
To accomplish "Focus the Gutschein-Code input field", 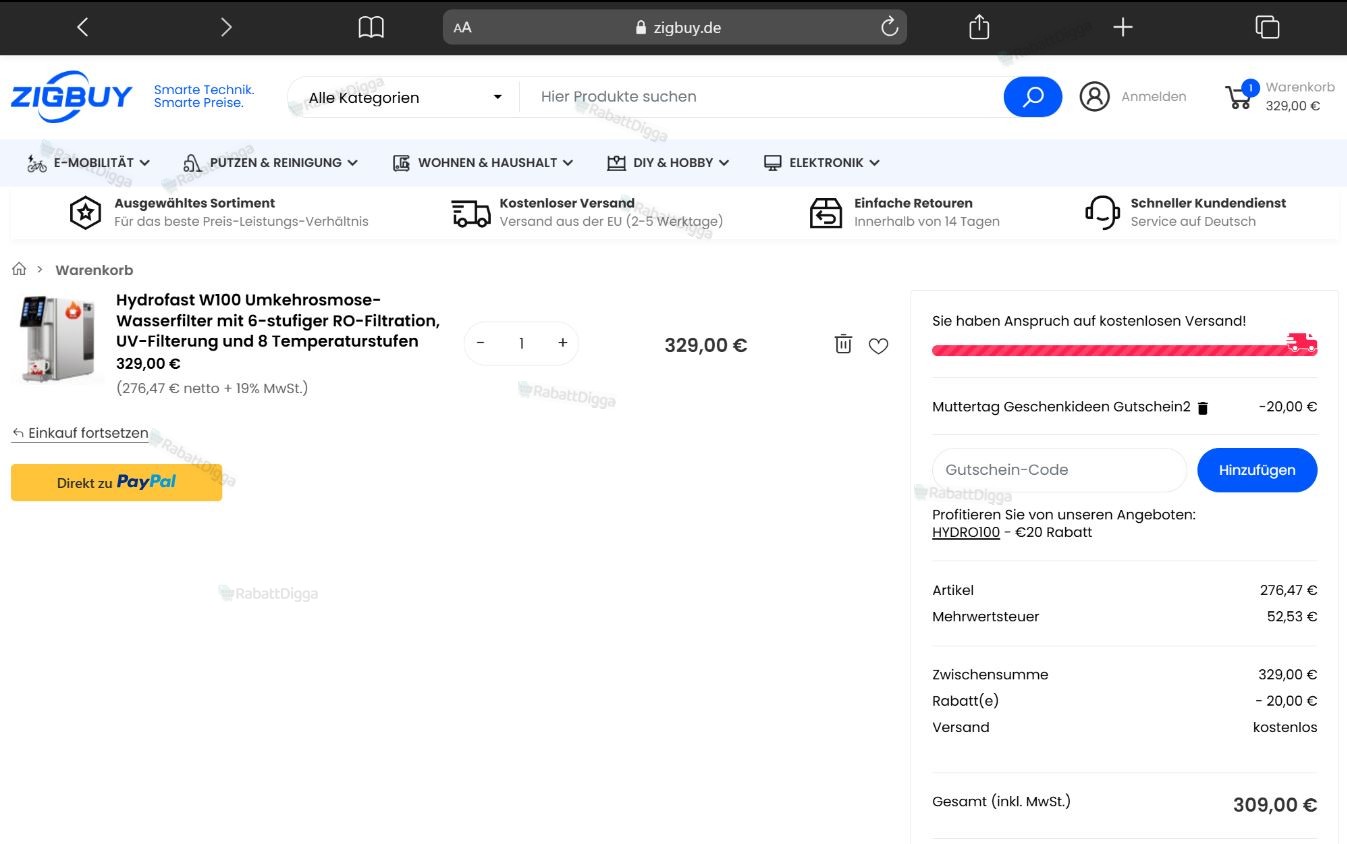I will (x=1059, y=470).
